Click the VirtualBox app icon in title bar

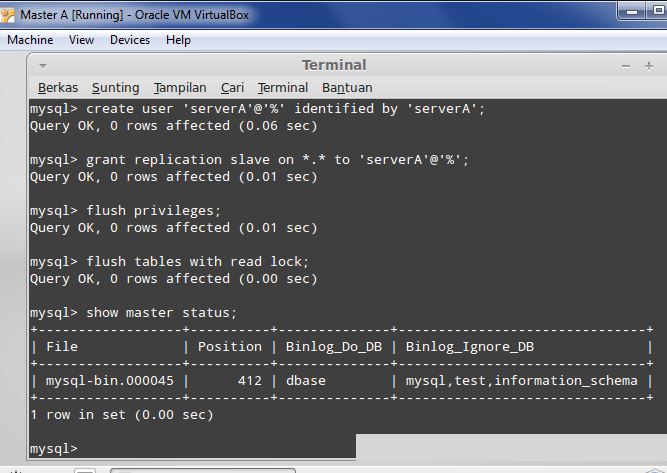click(8, 15)
